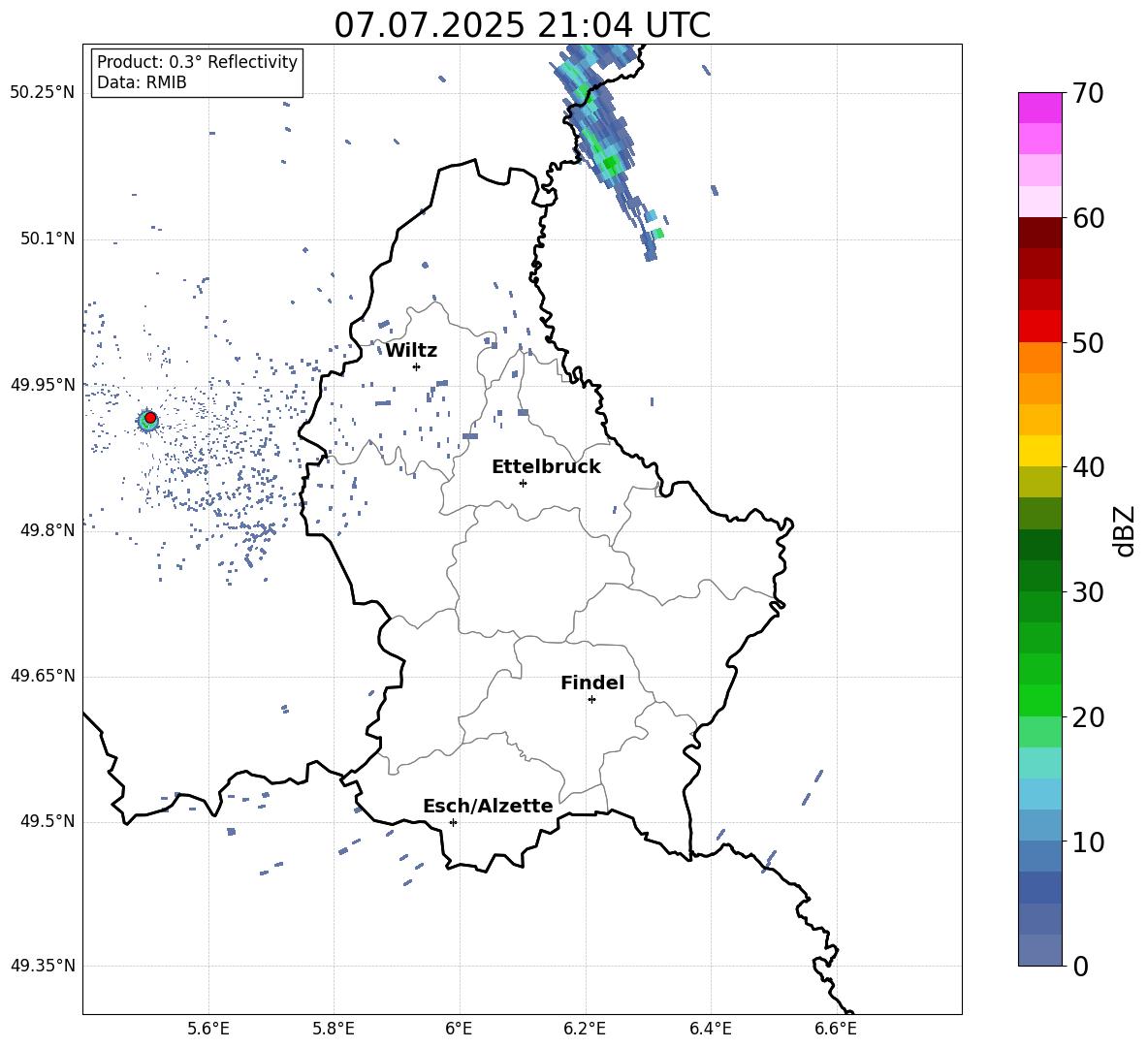Click the Esch/Alzette station cross marker
The image size is (1148, 1048).
click(x=453, y=822)
